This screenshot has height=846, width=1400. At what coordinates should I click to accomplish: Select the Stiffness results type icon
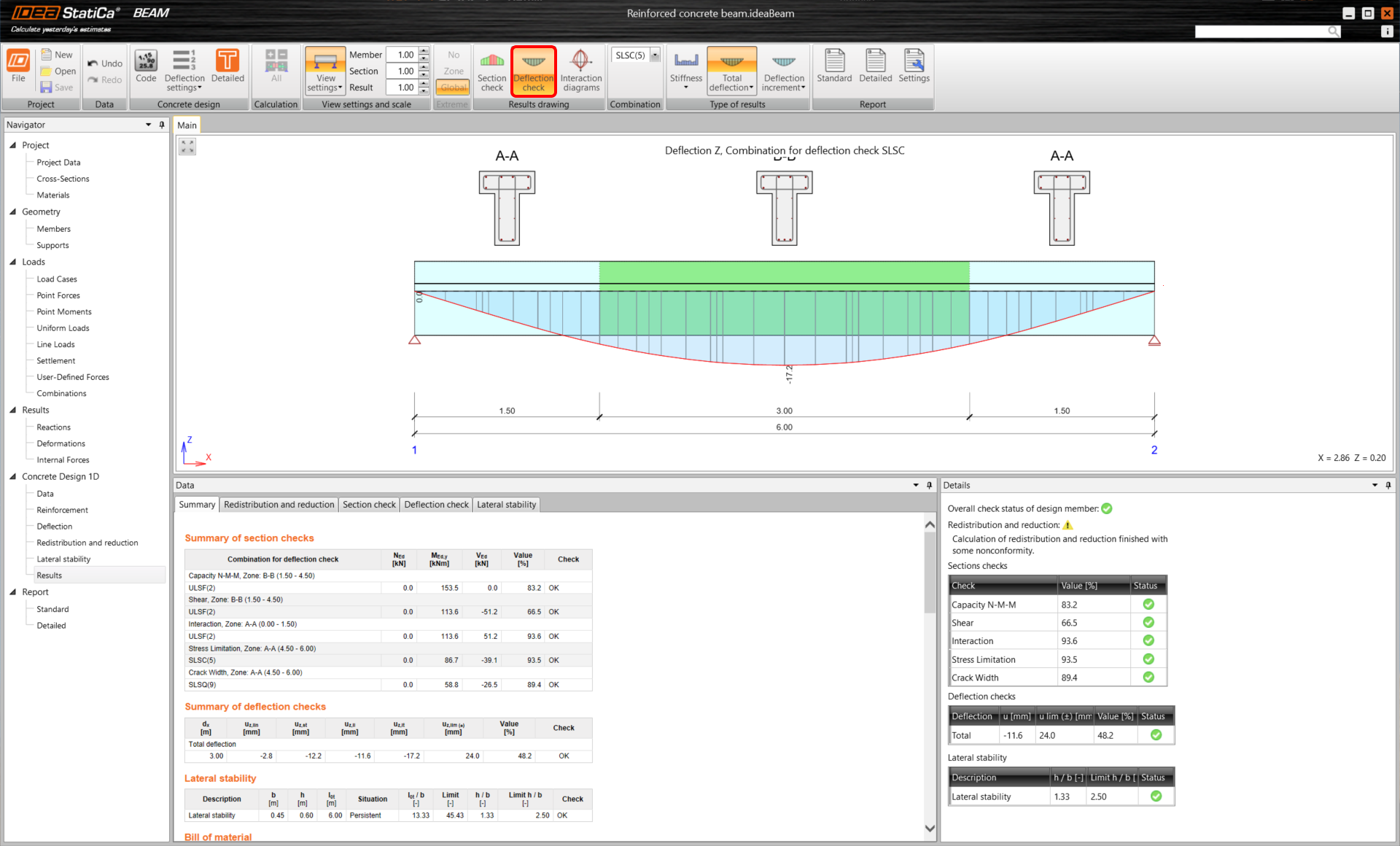tap(685, 70)
